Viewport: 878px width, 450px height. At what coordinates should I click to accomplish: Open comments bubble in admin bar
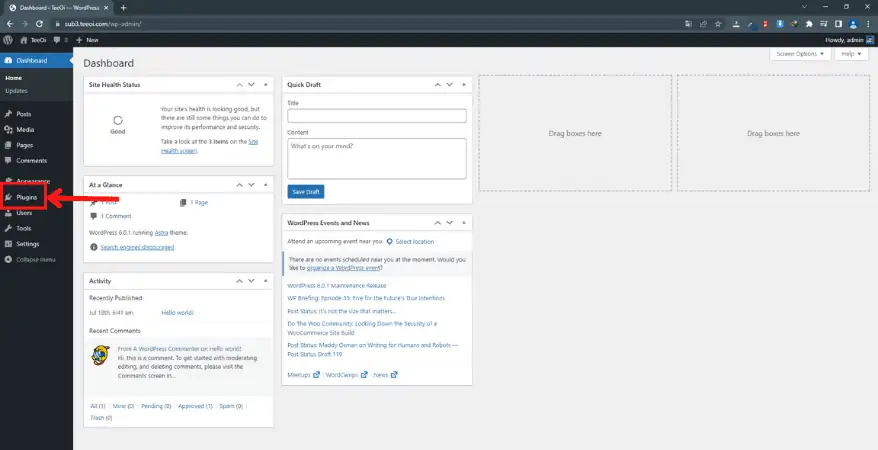click(60, 40)
